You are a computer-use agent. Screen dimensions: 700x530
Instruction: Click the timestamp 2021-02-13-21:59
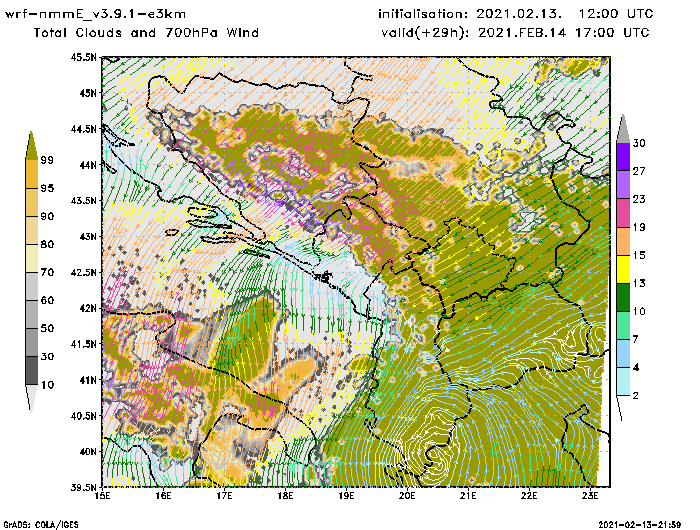[x=640, y=524]
